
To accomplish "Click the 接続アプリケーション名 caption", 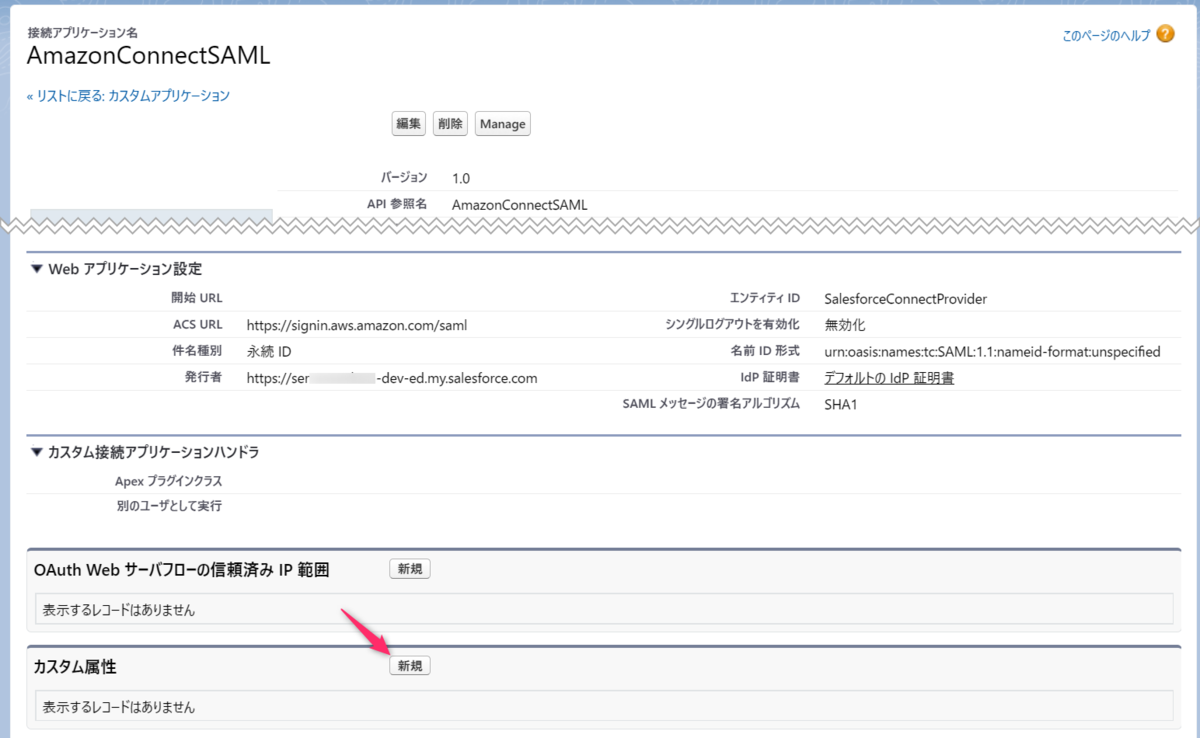I will (x=82, y=32).
